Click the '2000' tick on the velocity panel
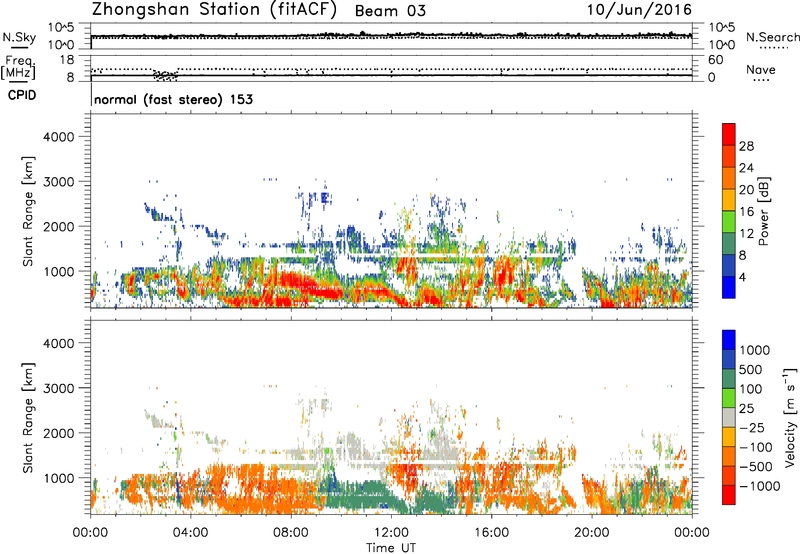Image resolution: width=800 pixels, height=554 pixels. click(x=59, y=433)
